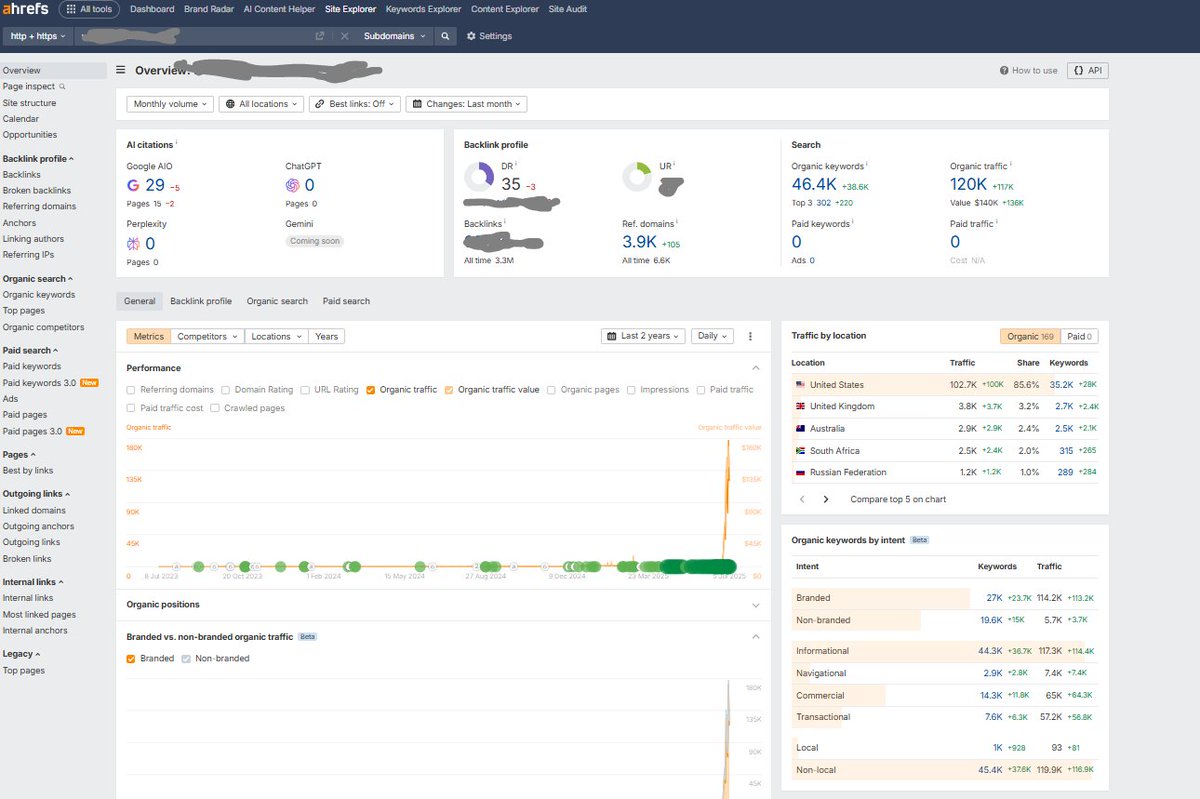
Task: Open the Competitors dropdown tab
Action: click(x=208, y=337)
